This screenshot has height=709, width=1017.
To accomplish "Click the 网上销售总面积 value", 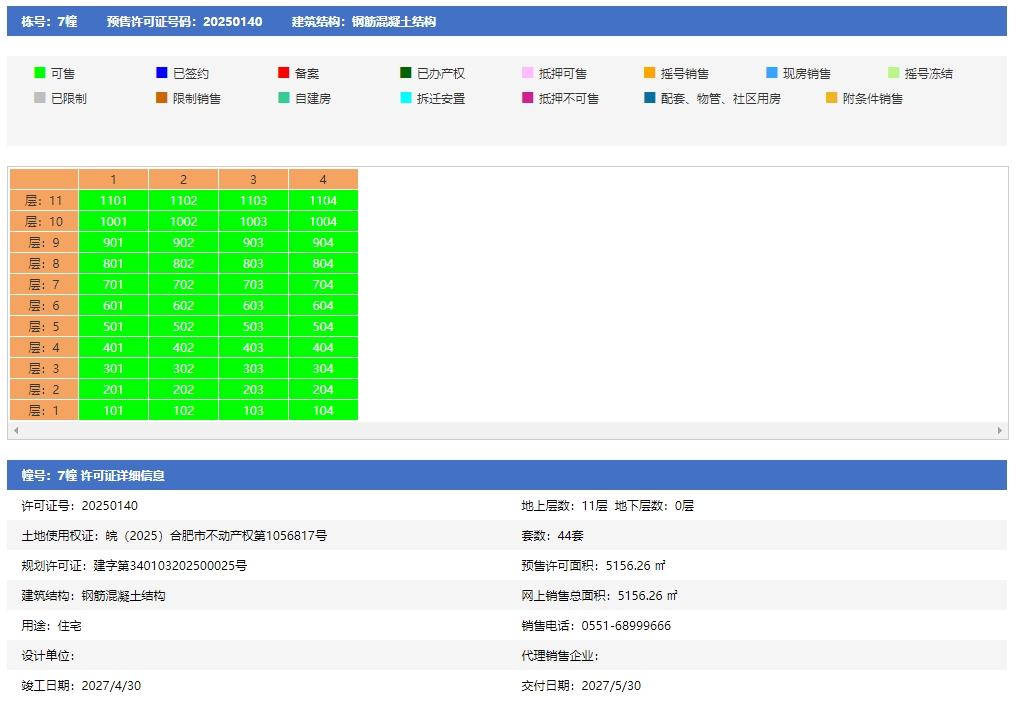I will [x=599, y=595].
